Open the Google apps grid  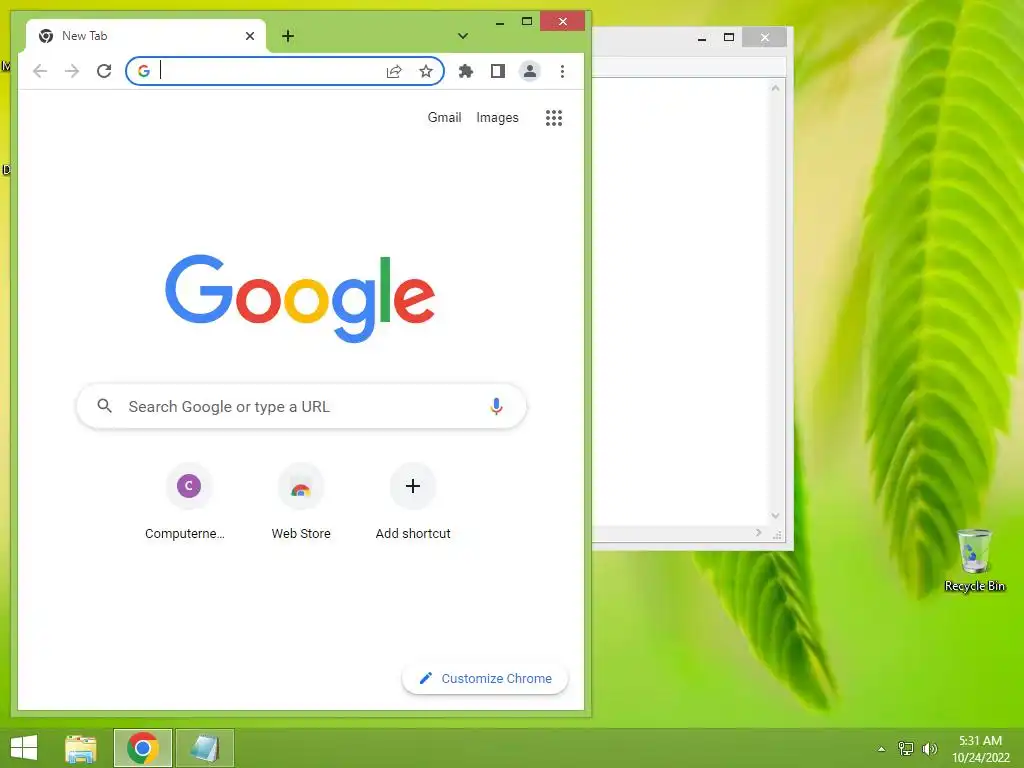[x=554, y=118]
